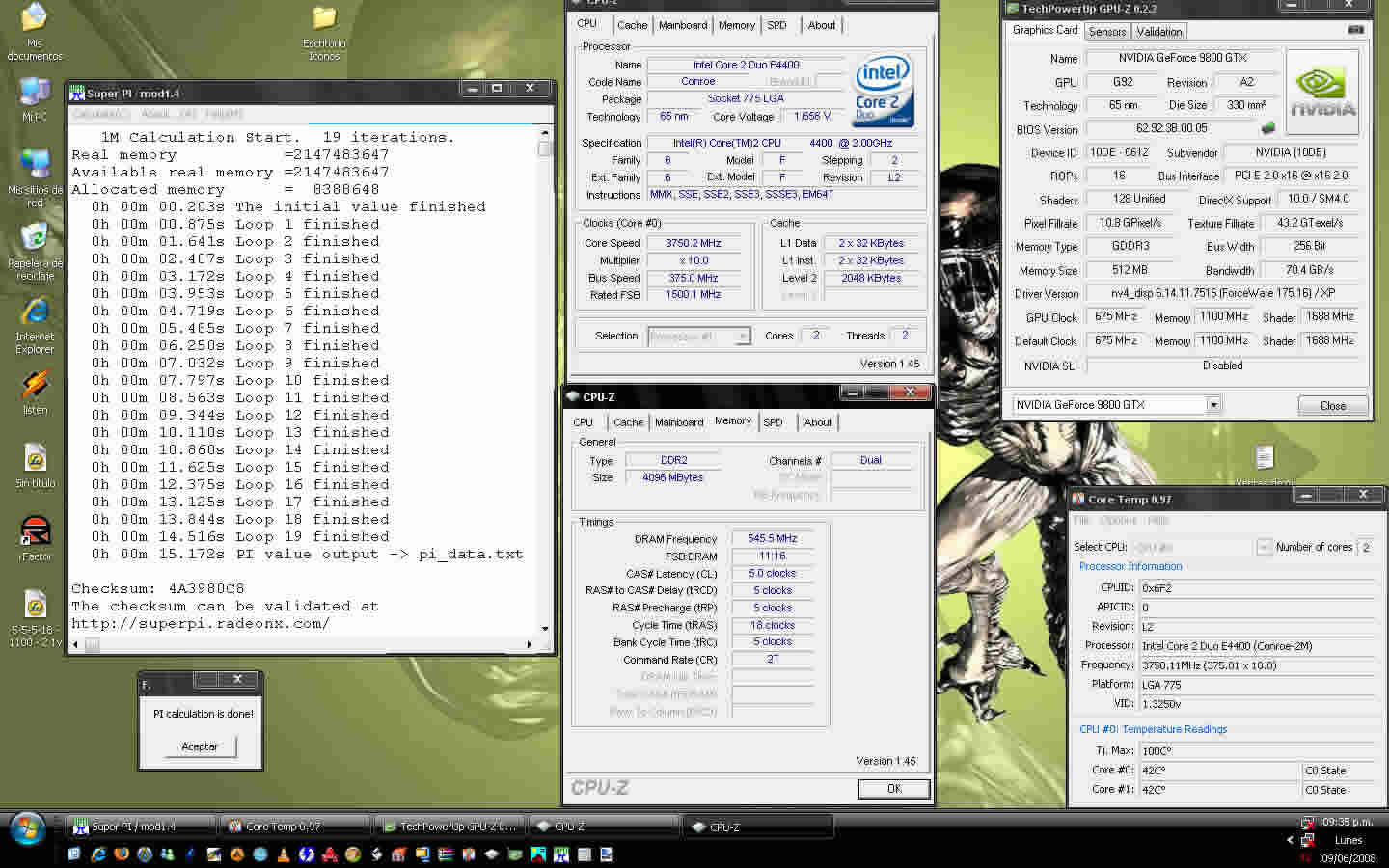Click Driver Version nv4_disp field in GPU-Z

tap(1225, 293)
